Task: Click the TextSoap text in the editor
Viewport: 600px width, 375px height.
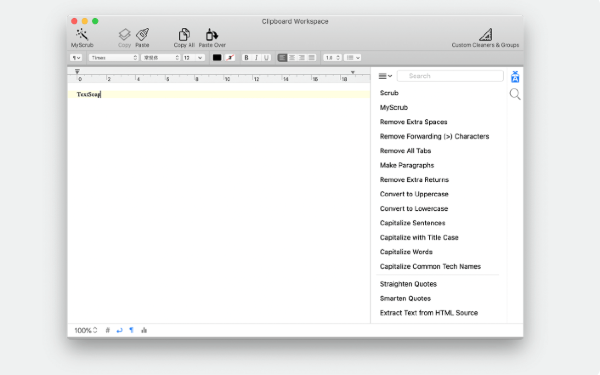Action: pos(88,94)
